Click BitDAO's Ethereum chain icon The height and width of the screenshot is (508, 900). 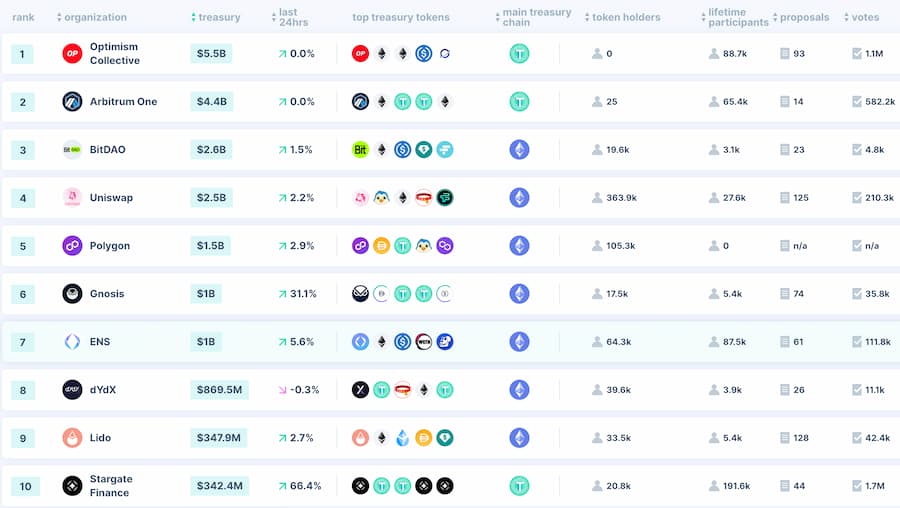tap(519, 150)
